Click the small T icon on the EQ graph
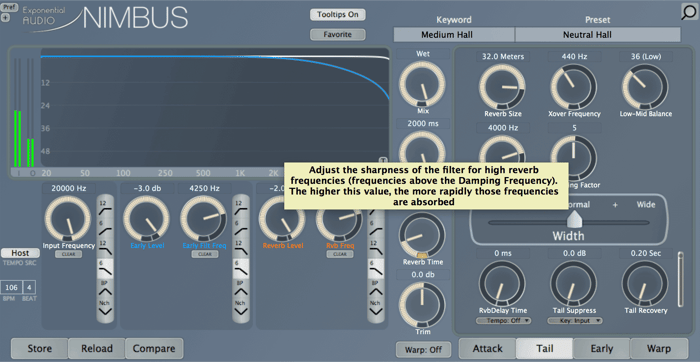Viewport: 700px width, 362px height. click(383, 160)
